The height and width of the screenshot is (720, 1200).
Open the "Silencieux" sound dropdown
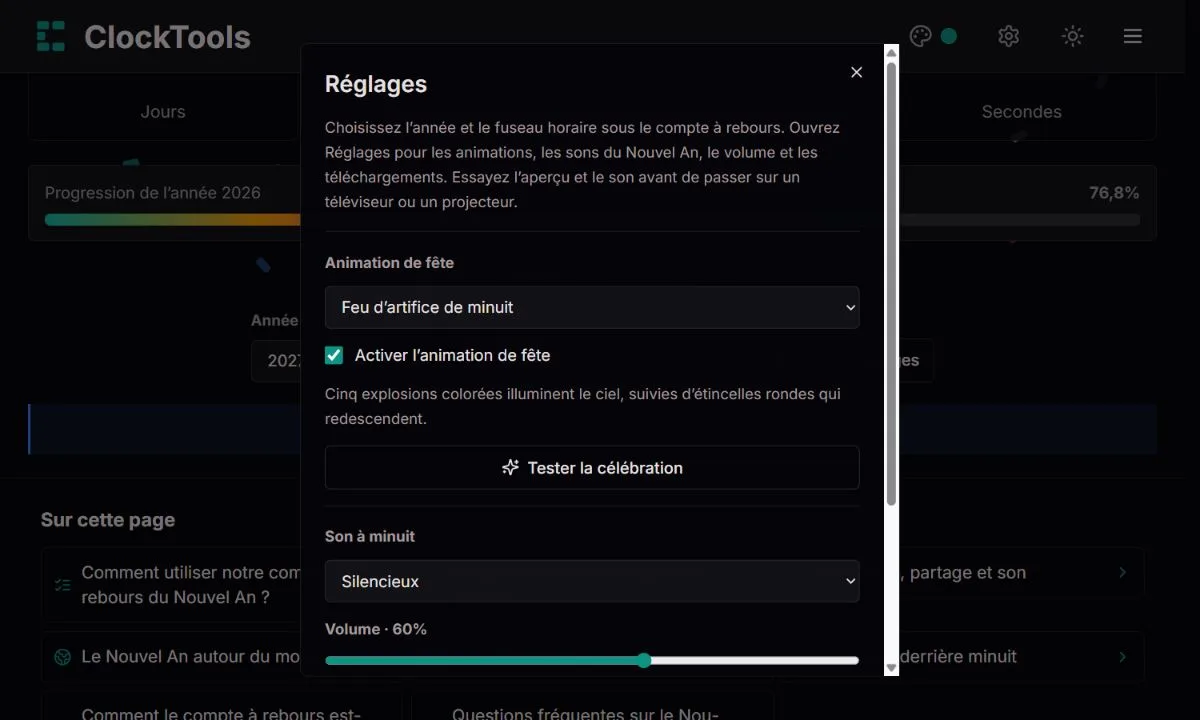[592, 581]
